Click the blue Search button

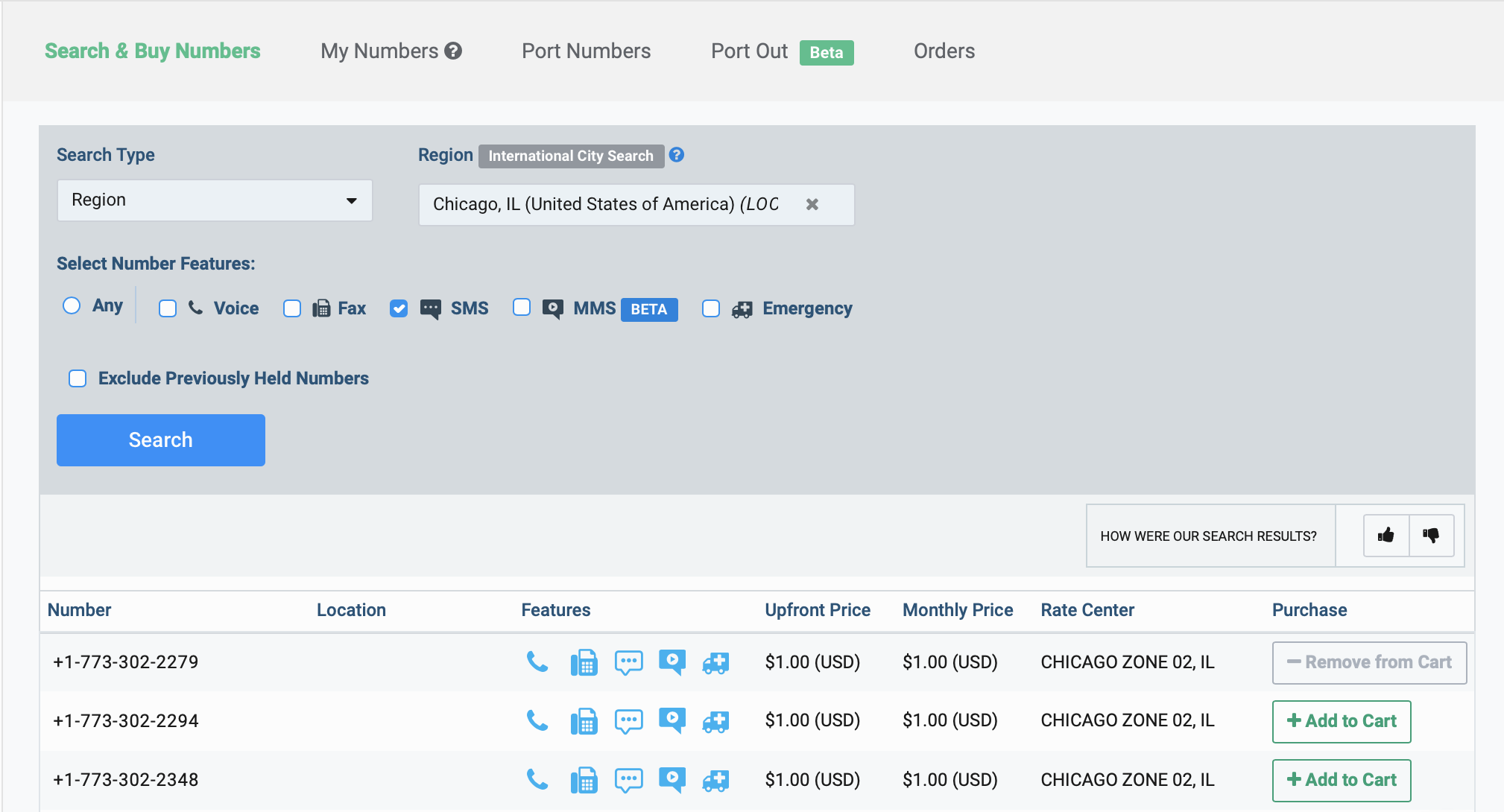point(161,440)
